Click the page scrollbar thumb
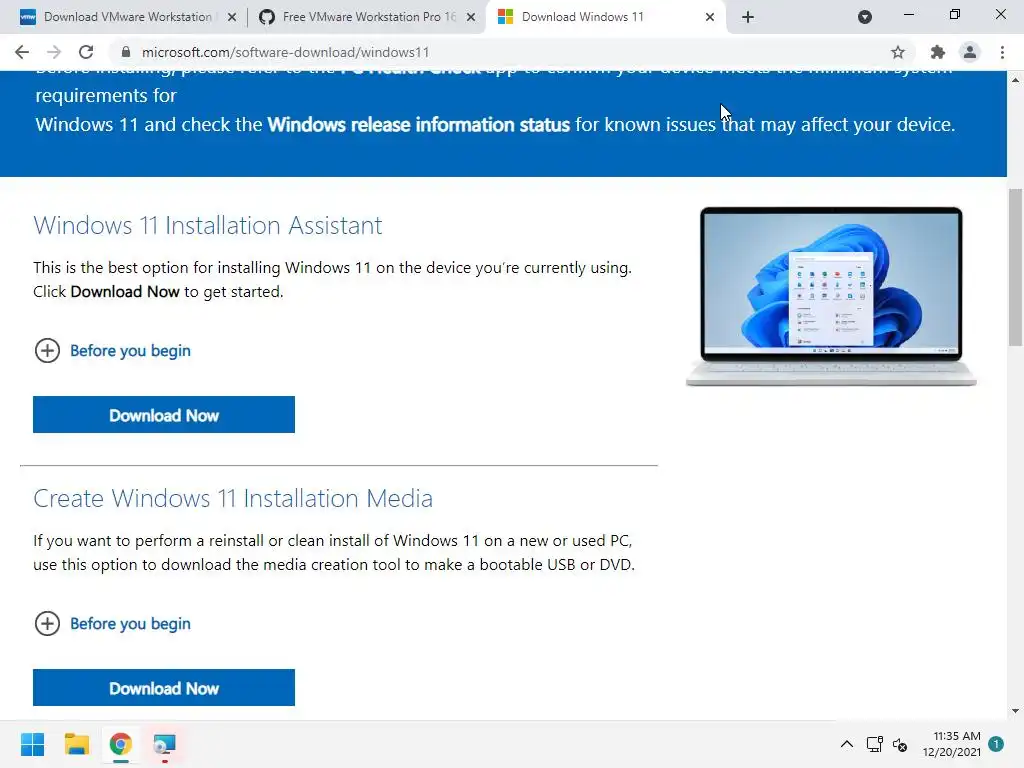 click(x=1016, y=268)
